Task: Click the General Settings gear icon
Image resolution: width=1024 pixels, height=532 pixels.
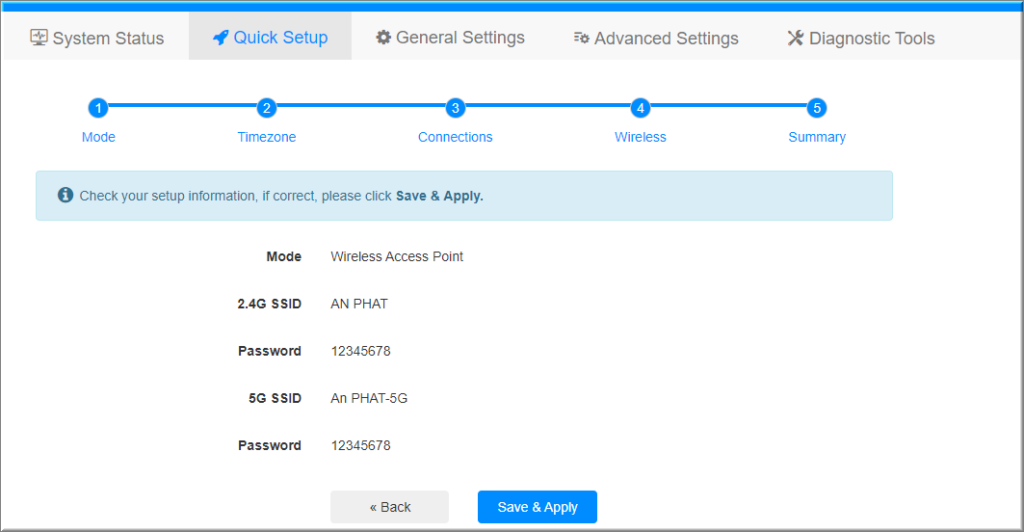Action: click(x=383, y=38)
